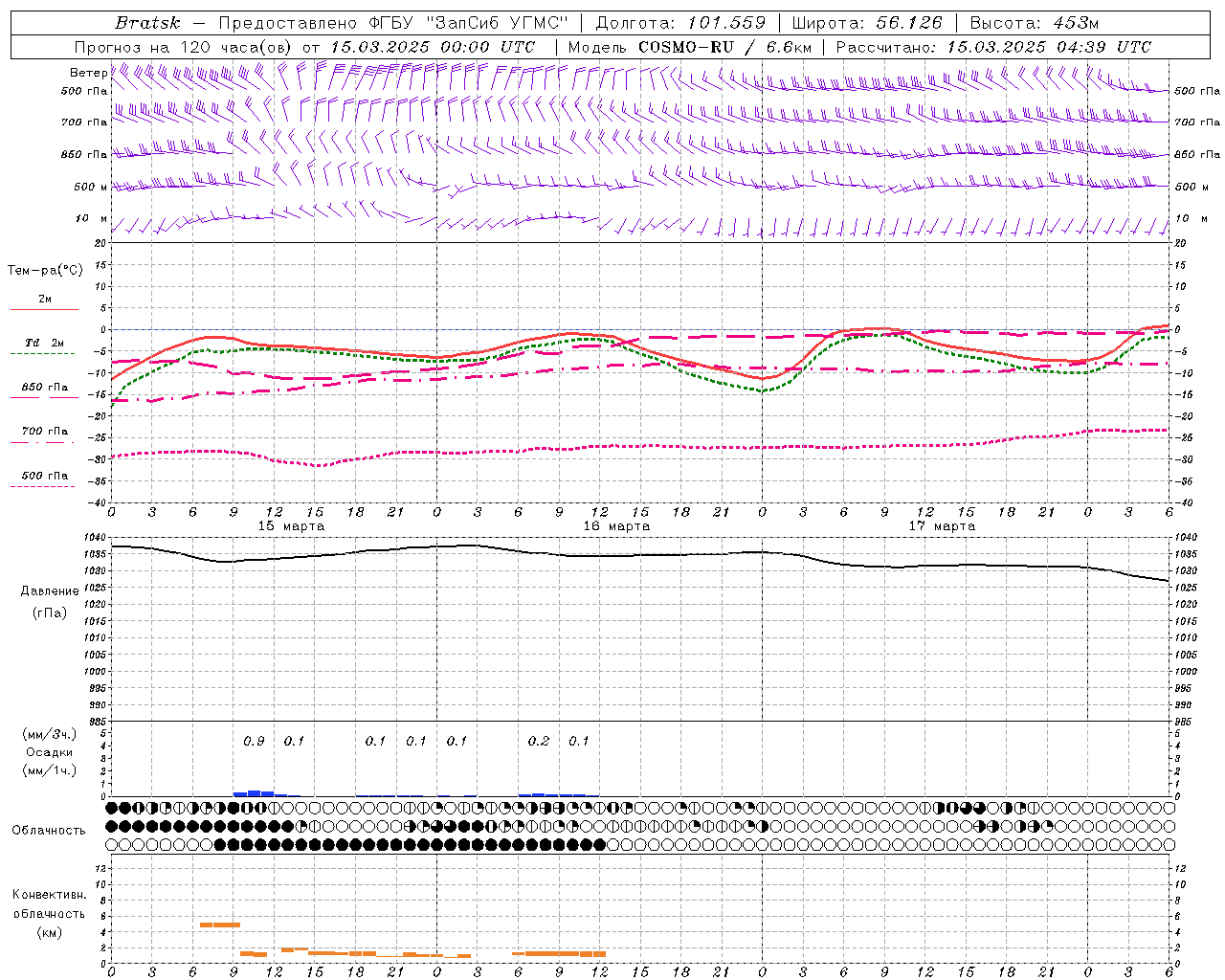The width and height of the screenshot is (1225, 980).
Task: Click the latitude value 56.126
Action: (x=909, y=23)
